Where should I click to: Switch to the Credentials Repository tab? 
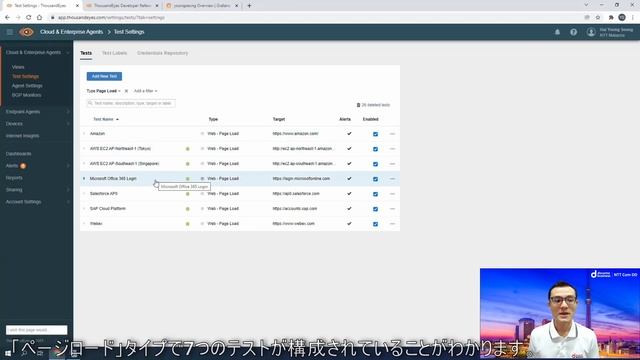tap(162, 53)
